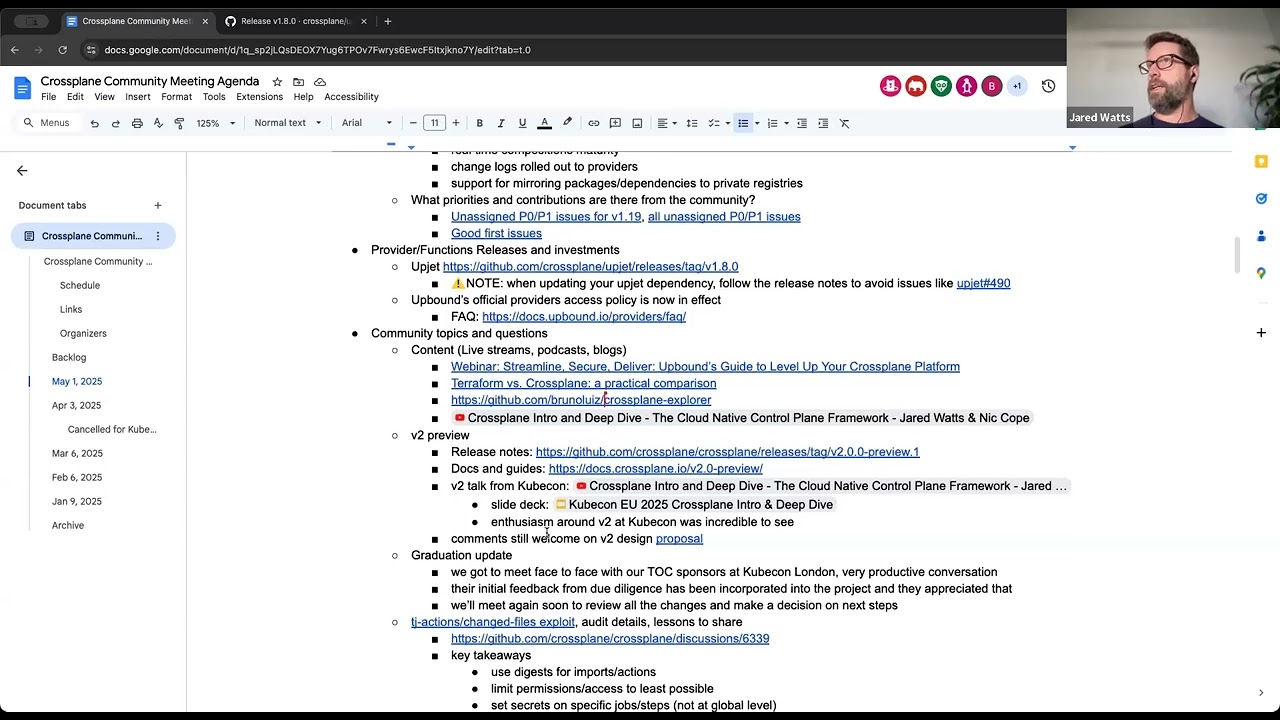1280x720 pixels.
Task: Open line and paragraph spacing options
Action: point(691,123)
